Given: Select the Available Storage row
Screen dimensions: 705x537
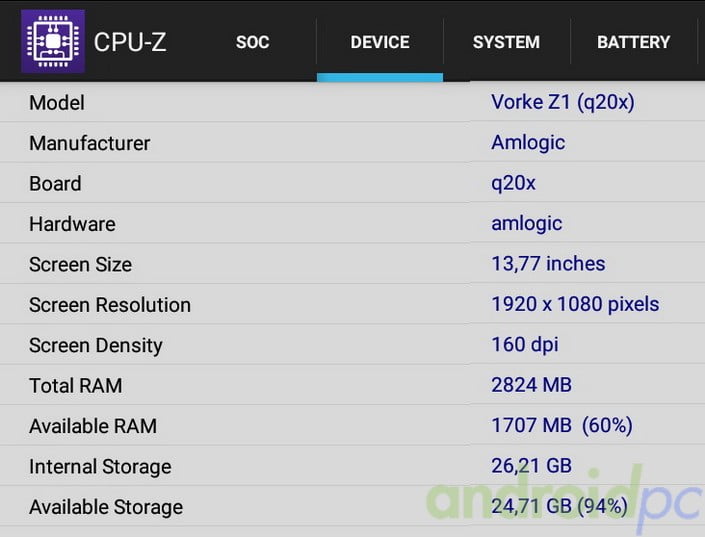Looking at the screenshot, I should click(x=106, y=507).
